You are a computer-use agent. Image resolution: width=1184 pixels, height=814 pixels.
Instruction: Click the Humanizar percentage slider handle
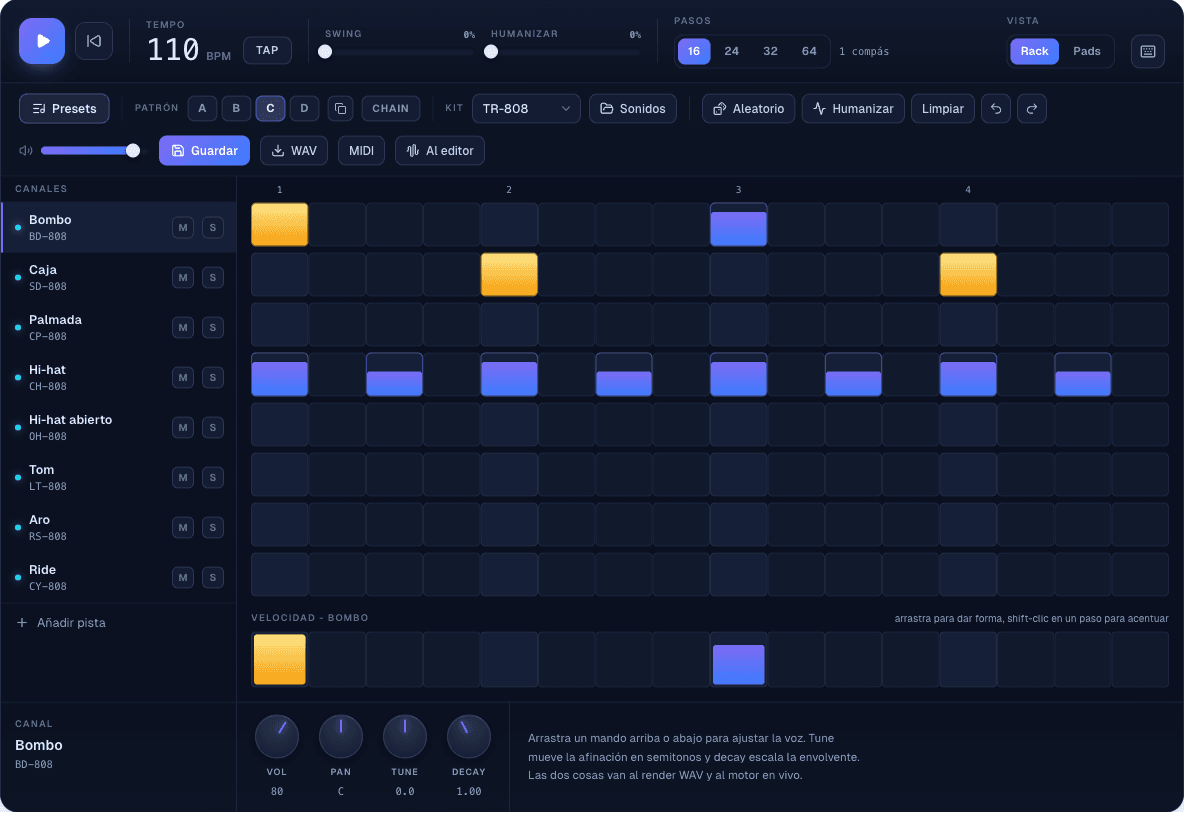coord(491,51)
